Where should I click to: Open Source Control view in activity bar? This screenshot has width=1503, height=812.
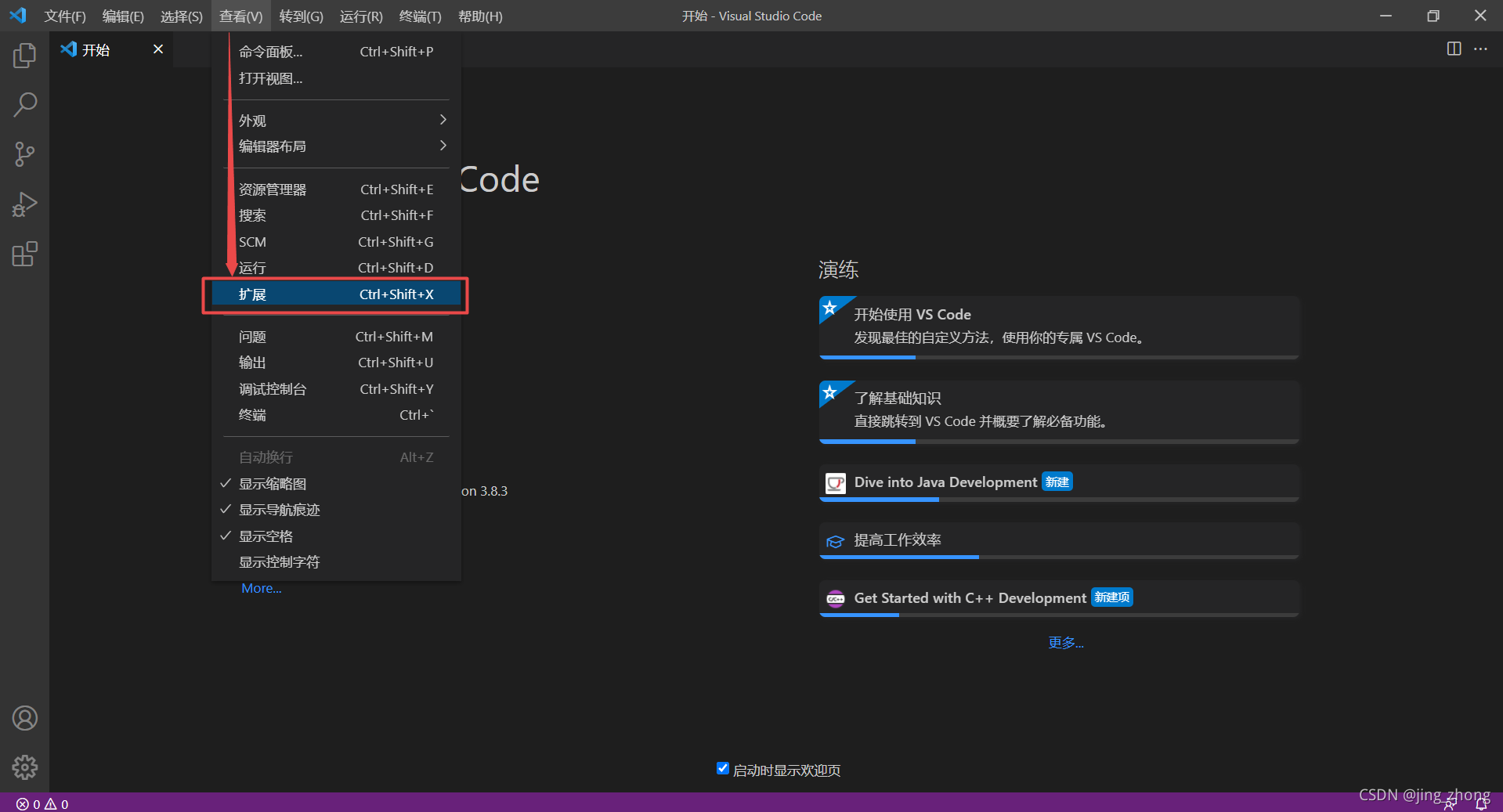[x=24, y=154]
